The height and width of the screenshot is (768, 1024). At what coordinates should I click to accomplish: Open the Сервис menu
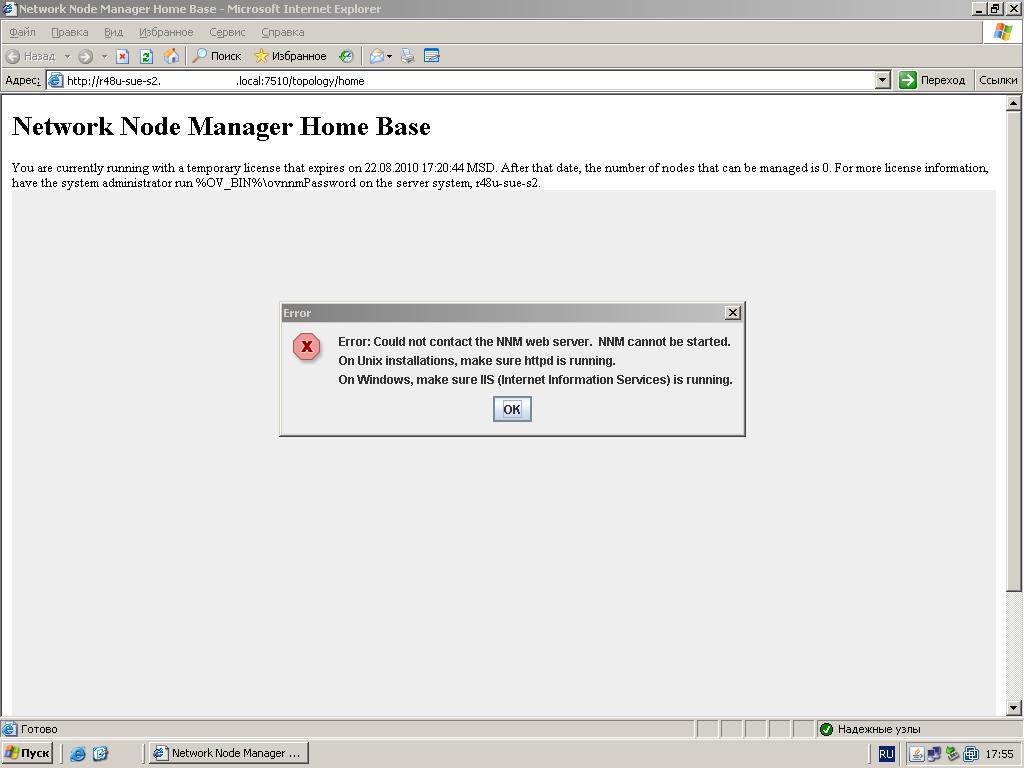tap(227, 32)
